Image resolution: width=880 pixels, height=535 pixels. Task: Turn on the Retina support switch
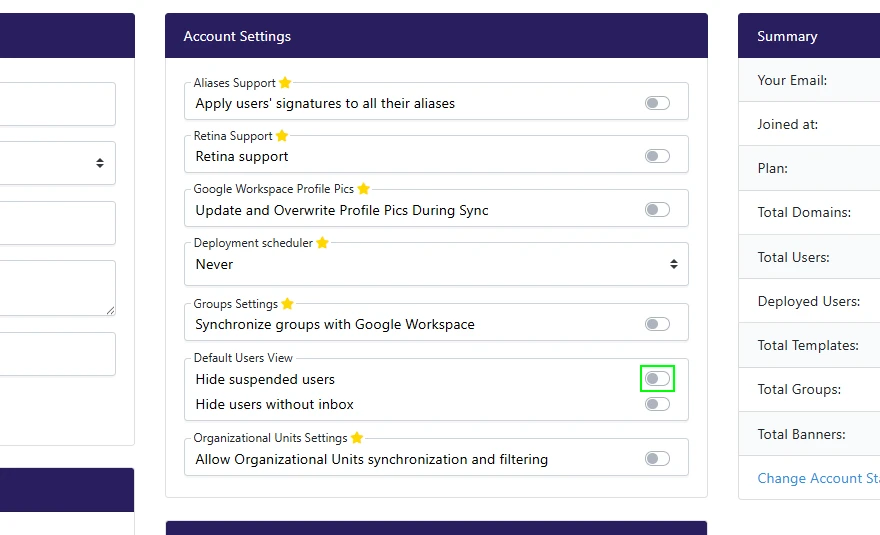[x=657, y=156]
